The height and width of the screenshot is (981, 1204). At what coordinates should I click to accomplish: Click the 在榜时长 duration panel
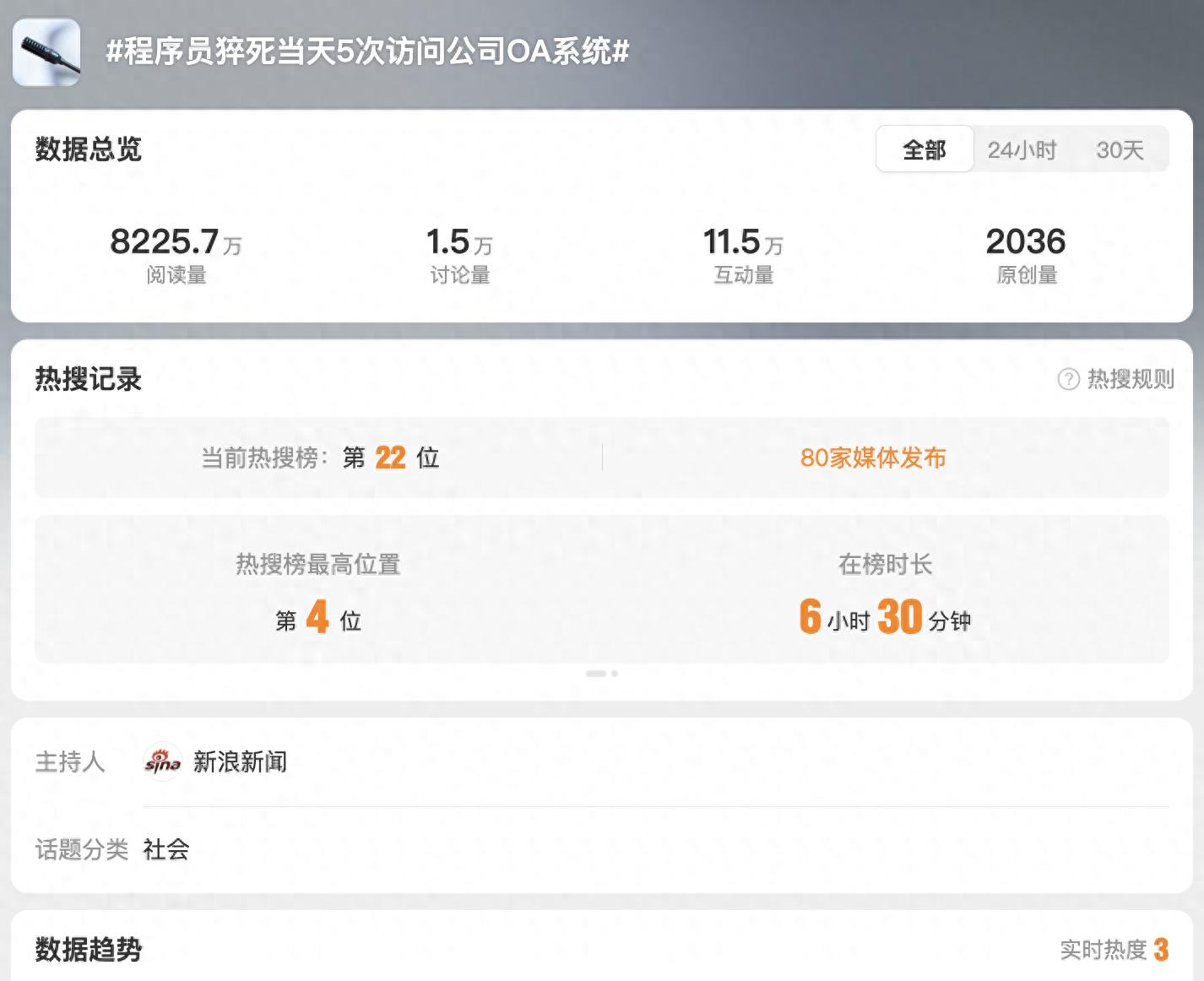(885, 591)
